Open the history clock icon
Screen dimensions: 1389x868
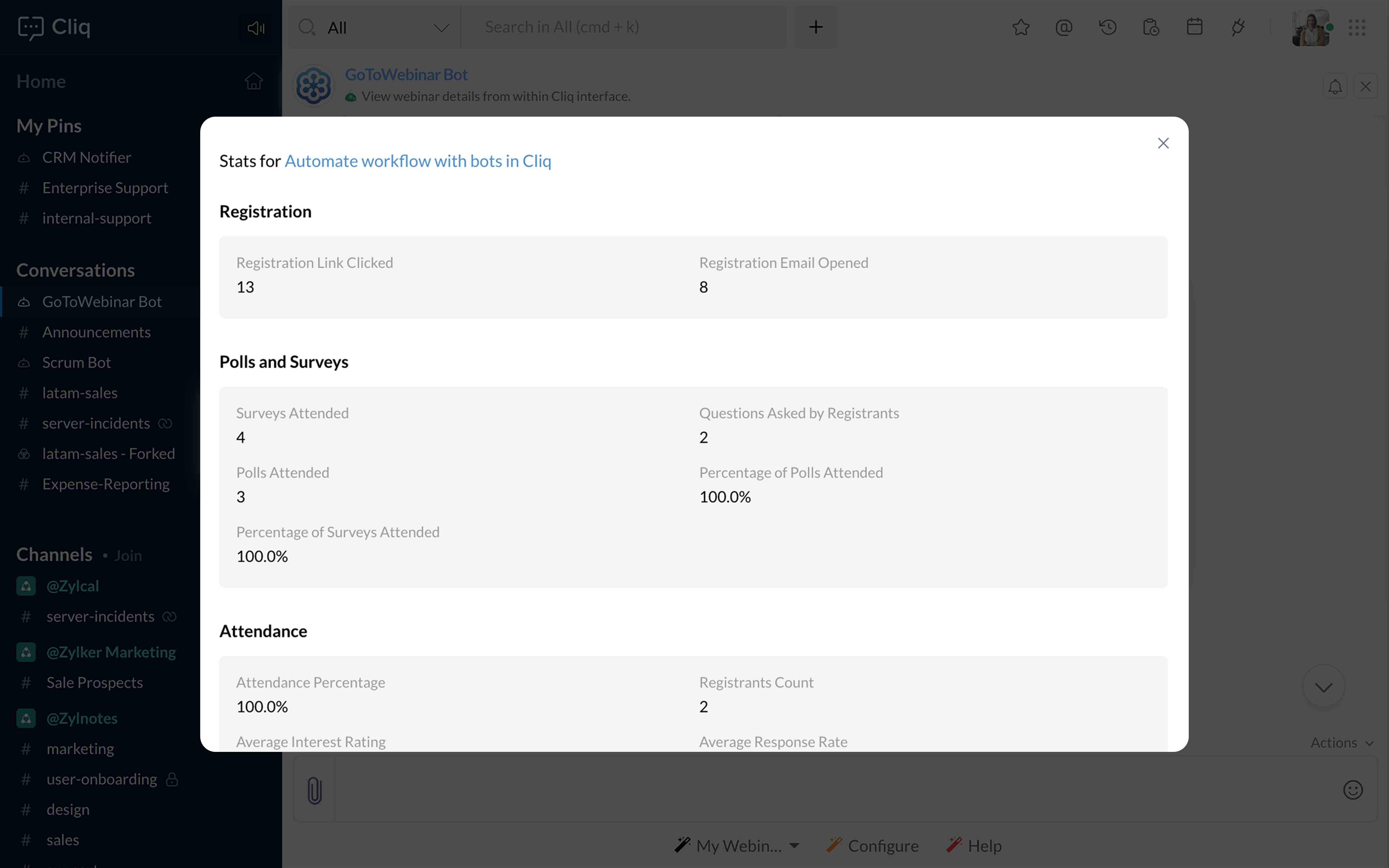[x=1107, y=27]
